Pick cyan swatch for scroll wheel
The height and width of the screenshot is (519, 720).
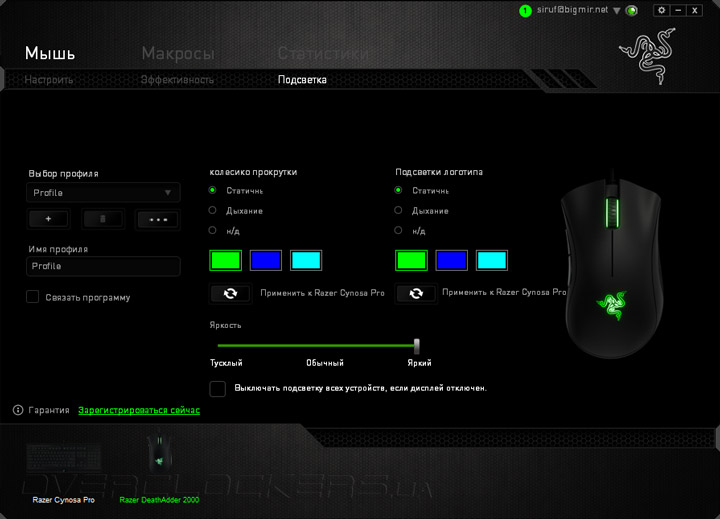(x=306, y=260)
